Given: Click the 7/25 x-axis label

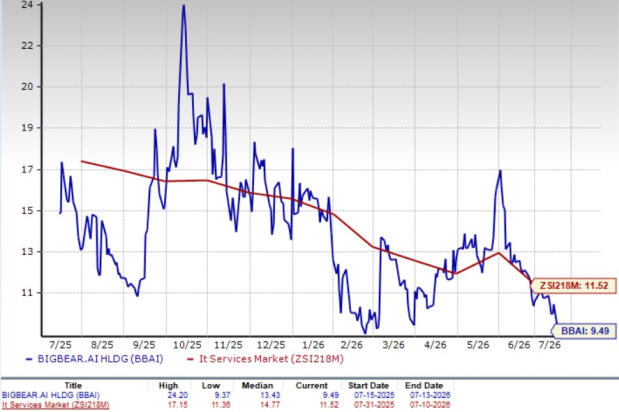Looking at the screenshot, I should click(x=61, y=345).
